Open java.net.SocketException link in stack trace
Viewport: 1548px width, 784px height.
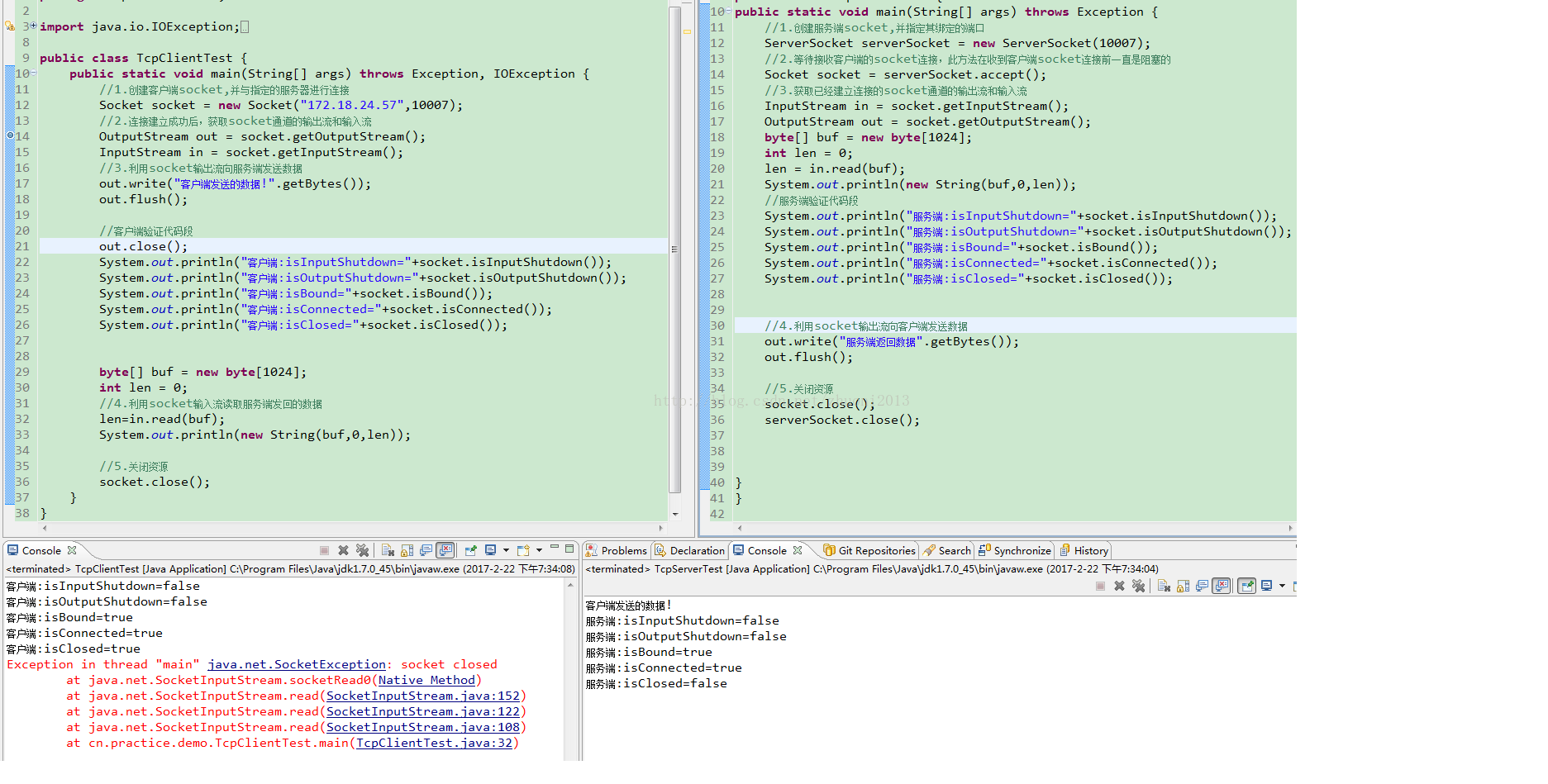click(x=297, y=664)
